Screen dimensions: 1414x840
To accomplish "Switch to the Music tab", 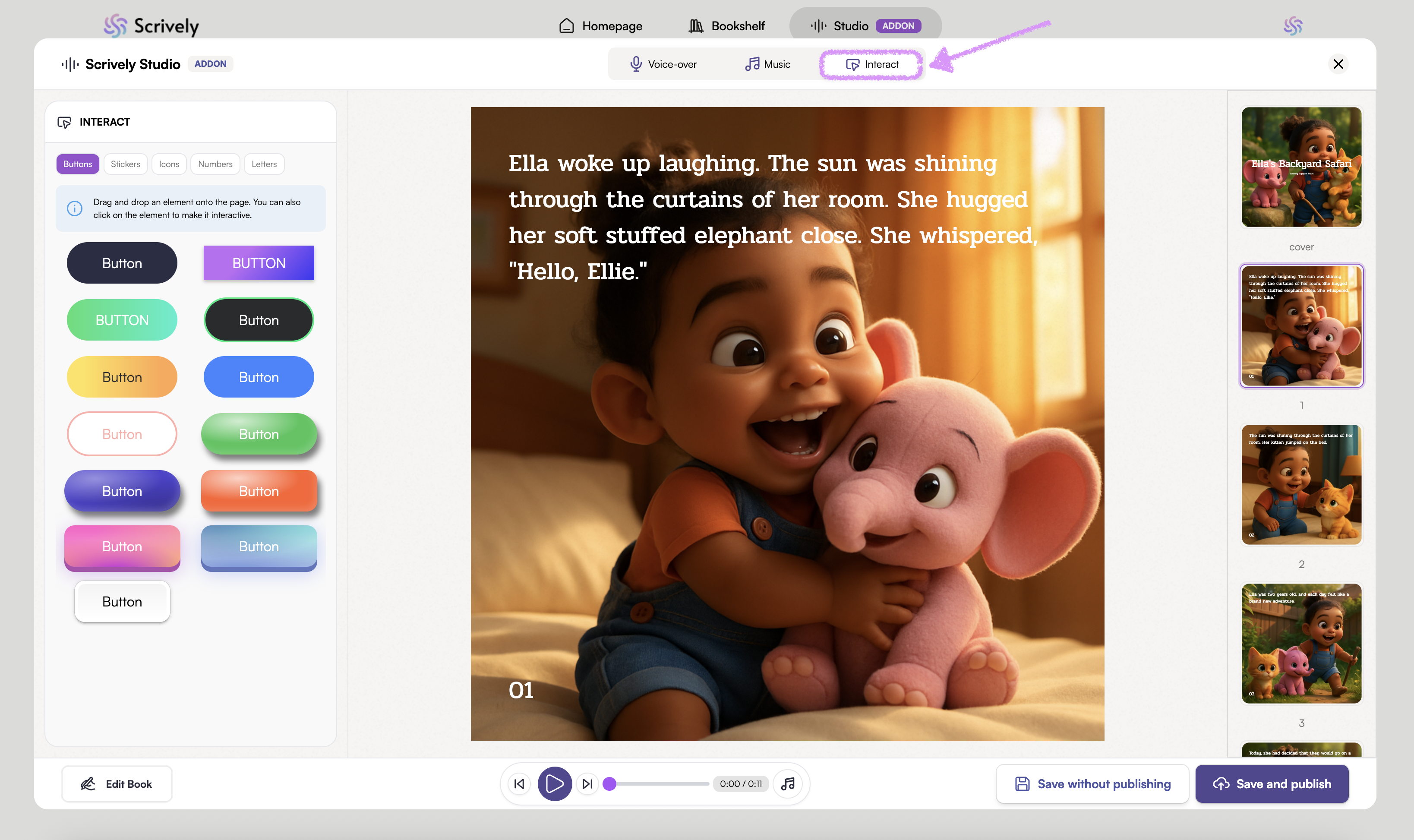I will click(767, 64).
